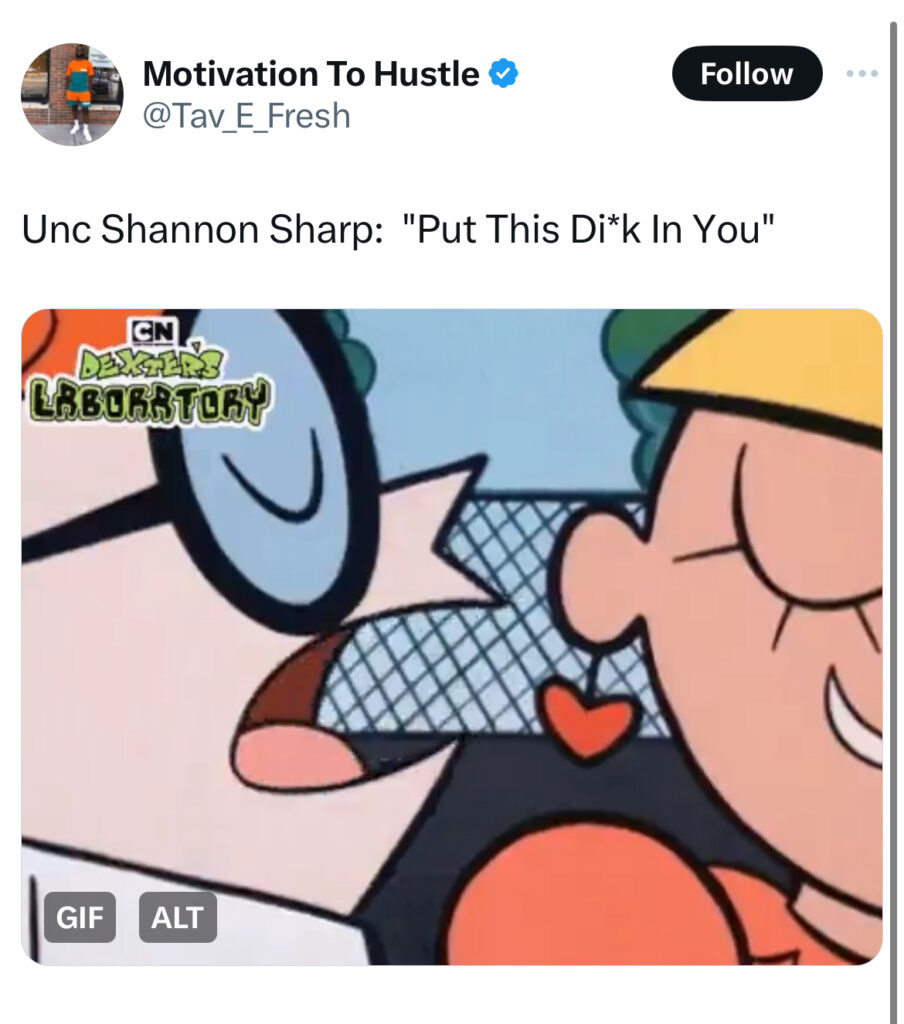Open the Motivation To Hustle profile picture
This screenshot has width=904, height=1024.
pyautogui.click(x=72, y=94)
